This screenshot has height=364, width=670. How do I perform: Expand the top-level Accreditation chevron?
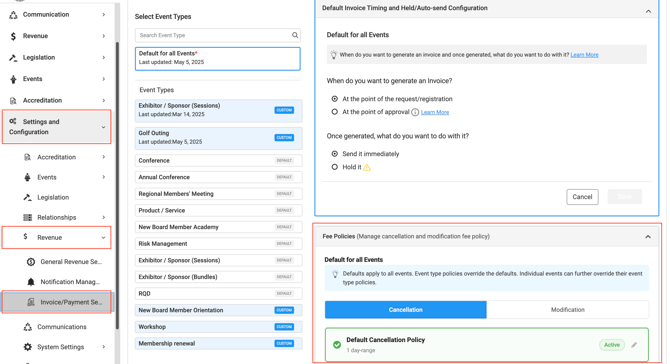point(104,100)
